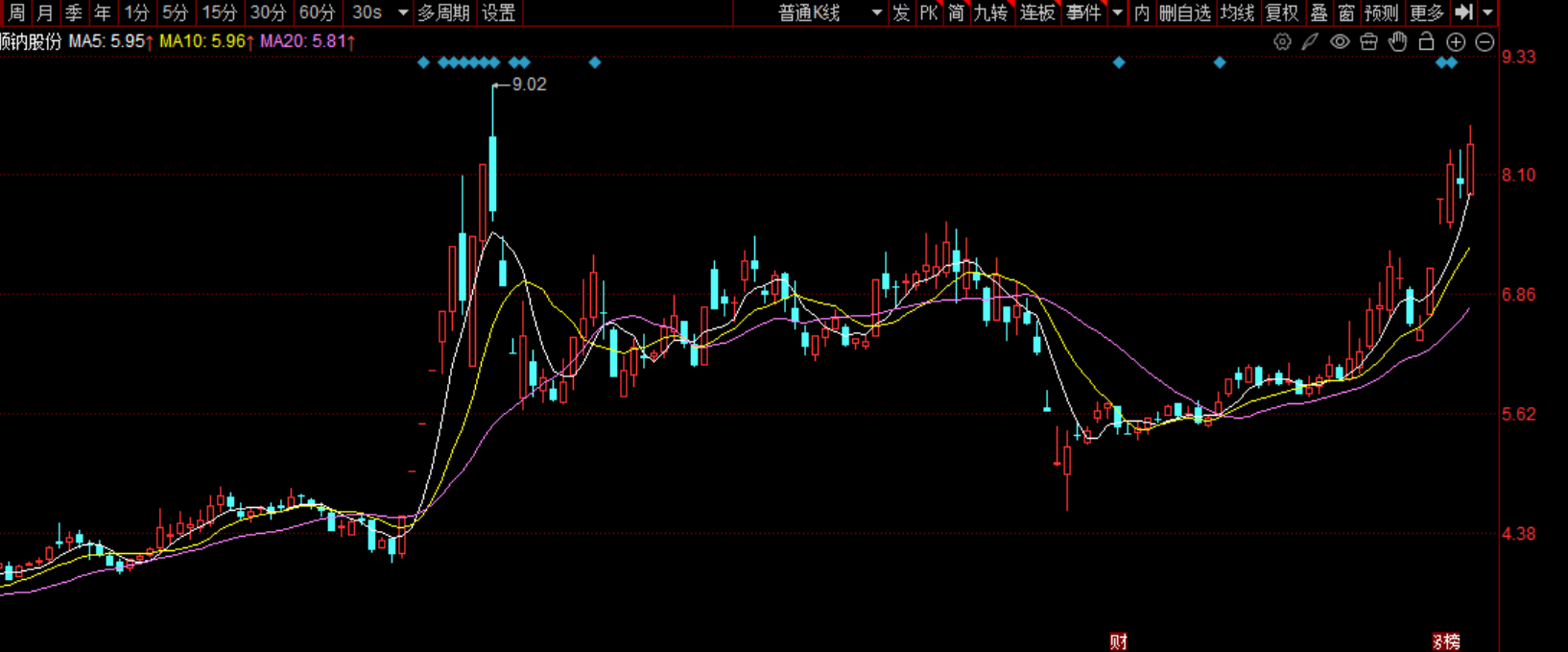Choose the 30s period option
1568x652 pixels.
pyautogui.click(x=368, y=12)
